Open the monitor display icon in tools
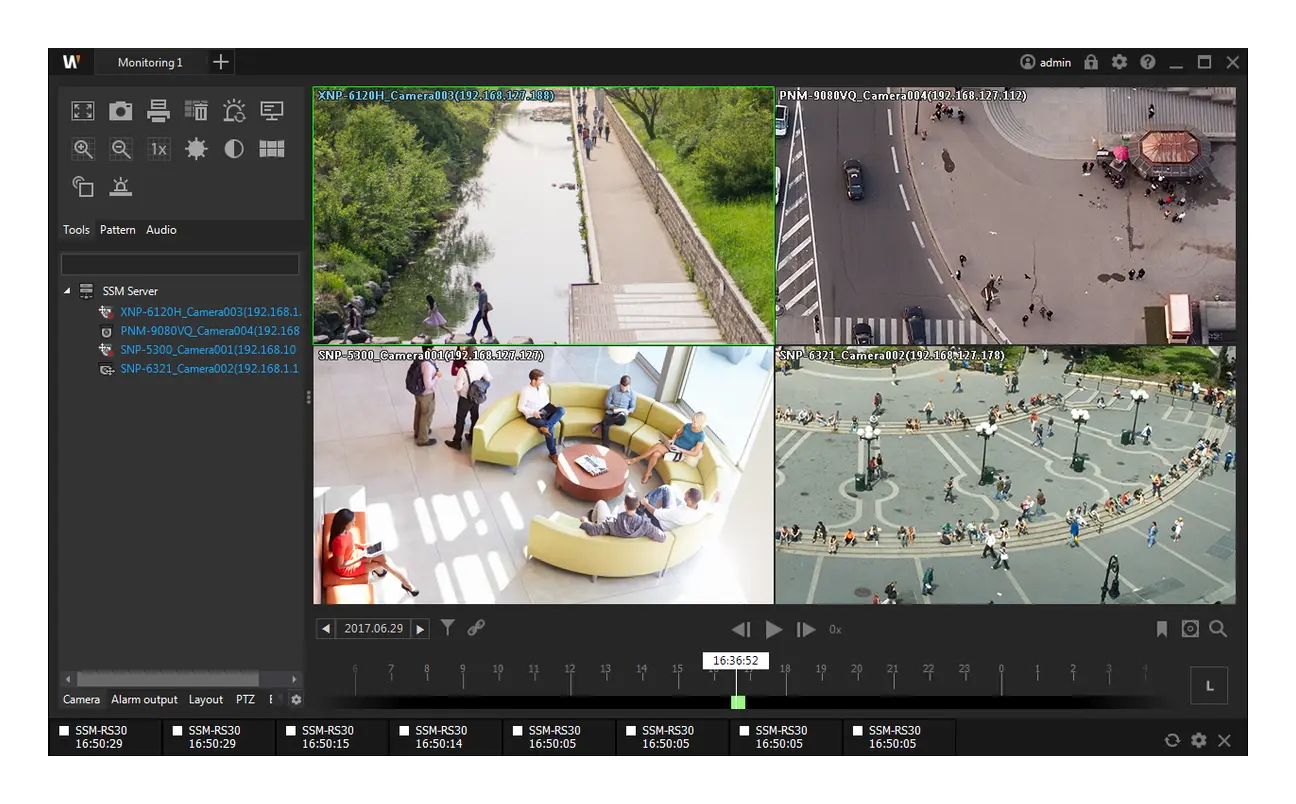The image size is (1296, 804). click(x=272, y=111)
